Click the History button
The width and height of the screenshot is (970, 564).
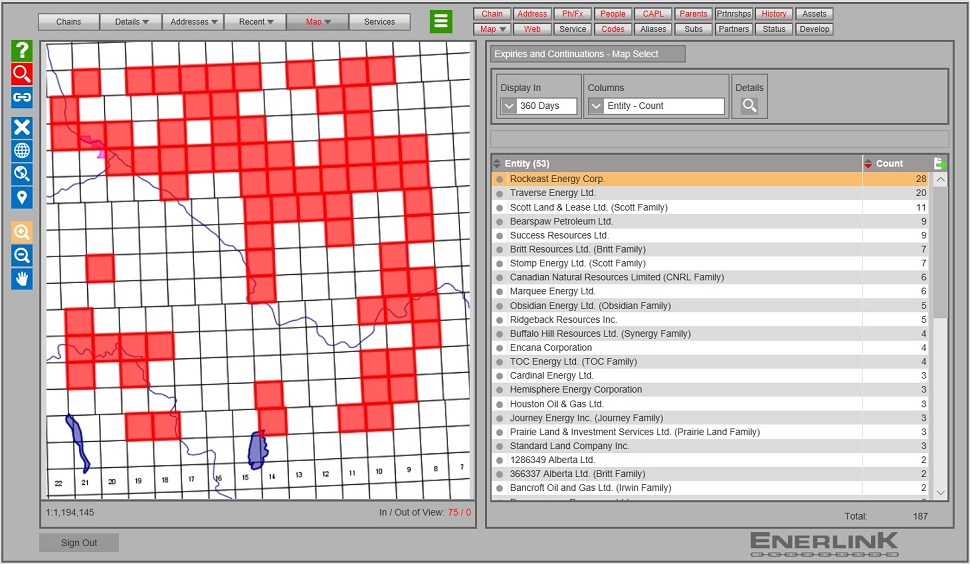pyautogui.click(x=774, y=14)
